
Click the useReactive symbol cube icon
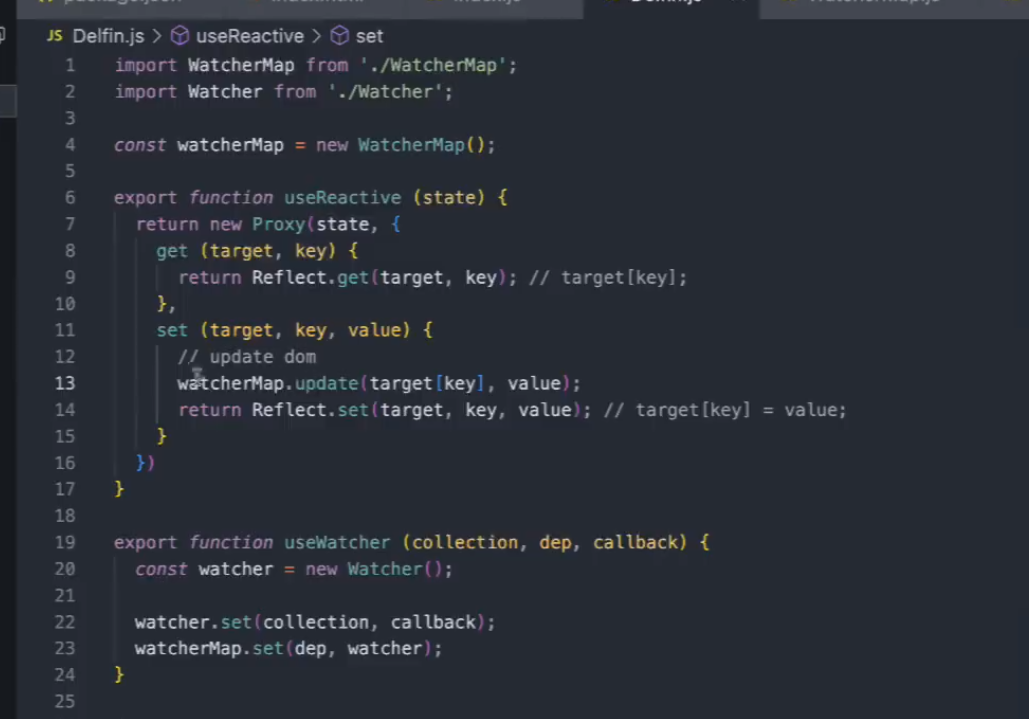(180, 35)
